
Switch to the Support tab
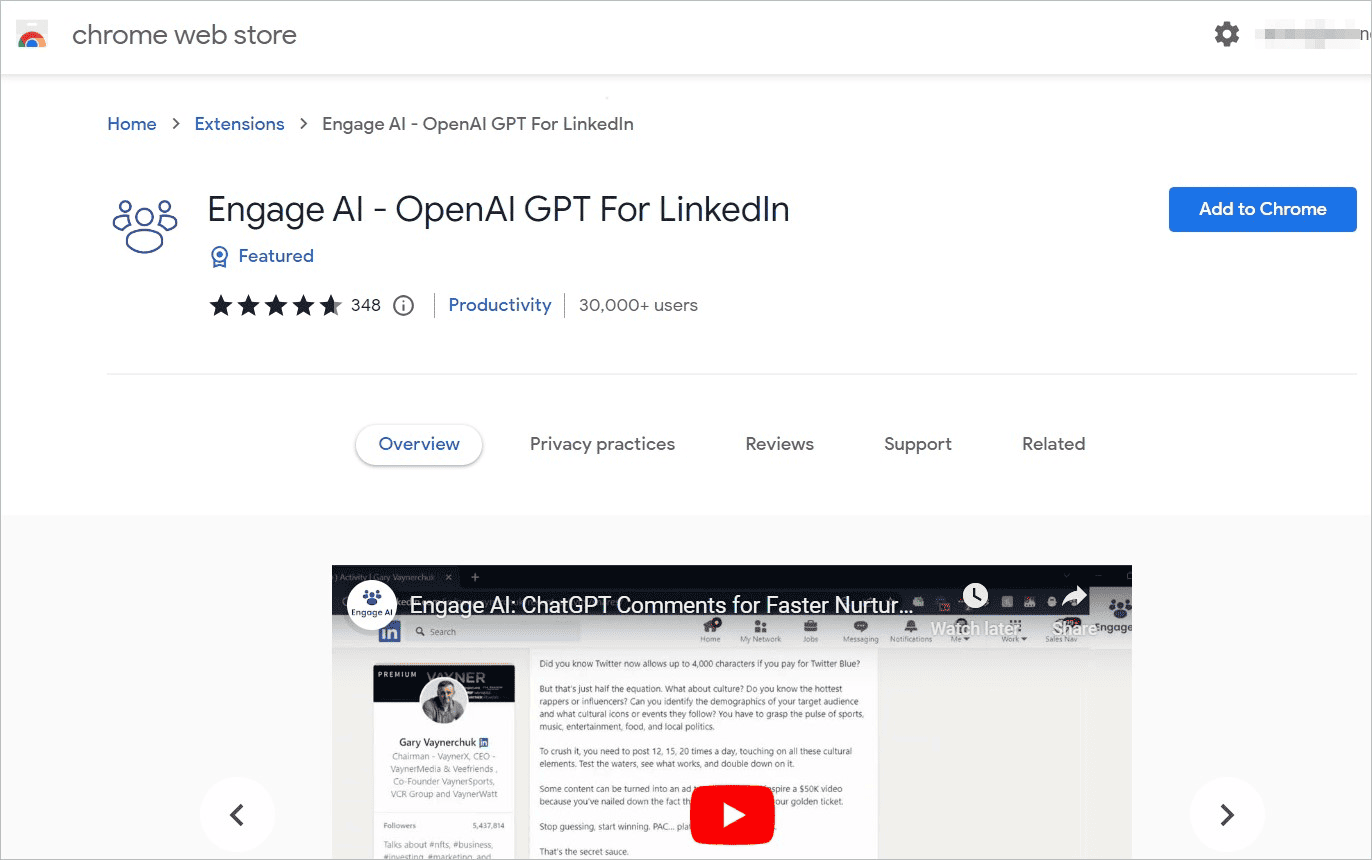point(918,444)
